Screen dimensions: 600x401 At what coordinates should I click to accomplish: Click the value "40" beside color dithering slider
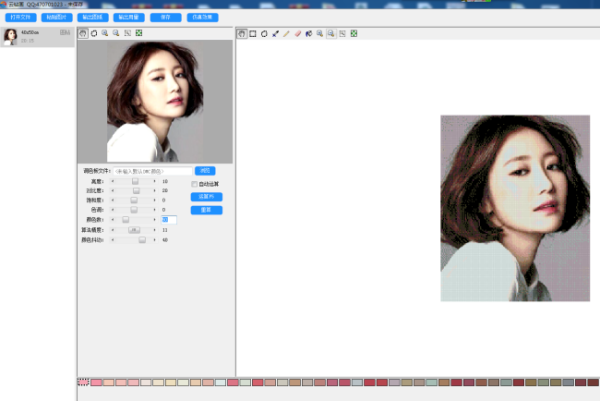pos(165,240)
